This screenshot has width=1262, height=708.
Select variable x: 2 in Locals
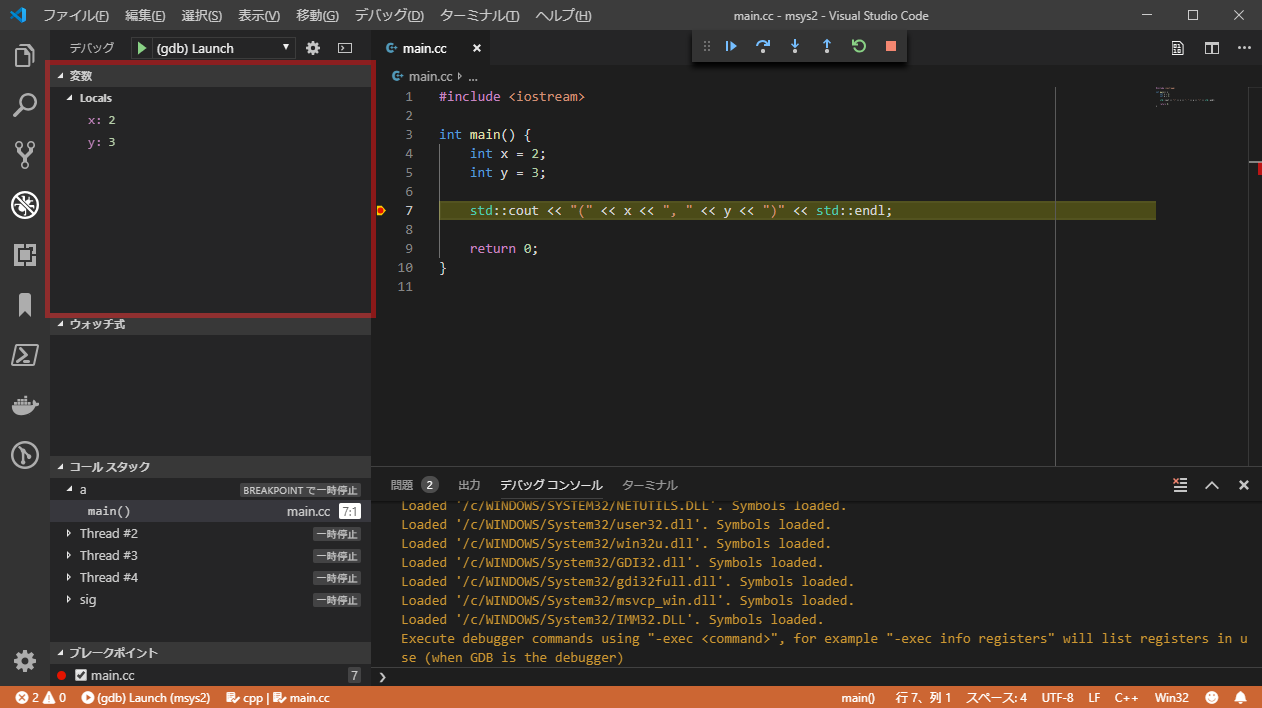point(210,120)
